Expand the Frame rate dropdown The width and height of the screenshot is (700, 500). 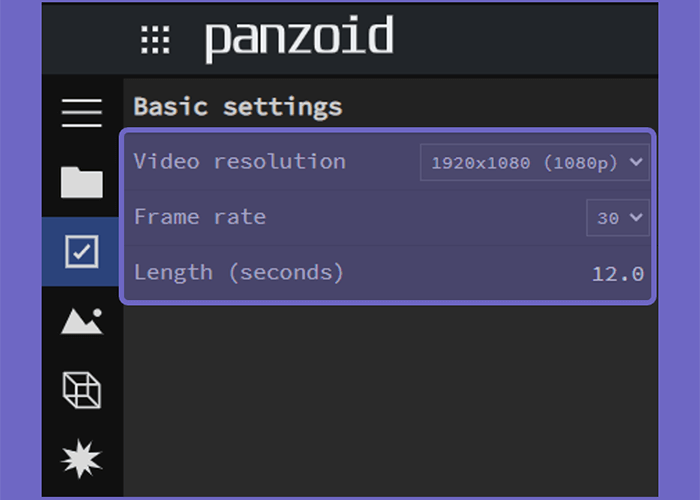(x=617, y=217)
